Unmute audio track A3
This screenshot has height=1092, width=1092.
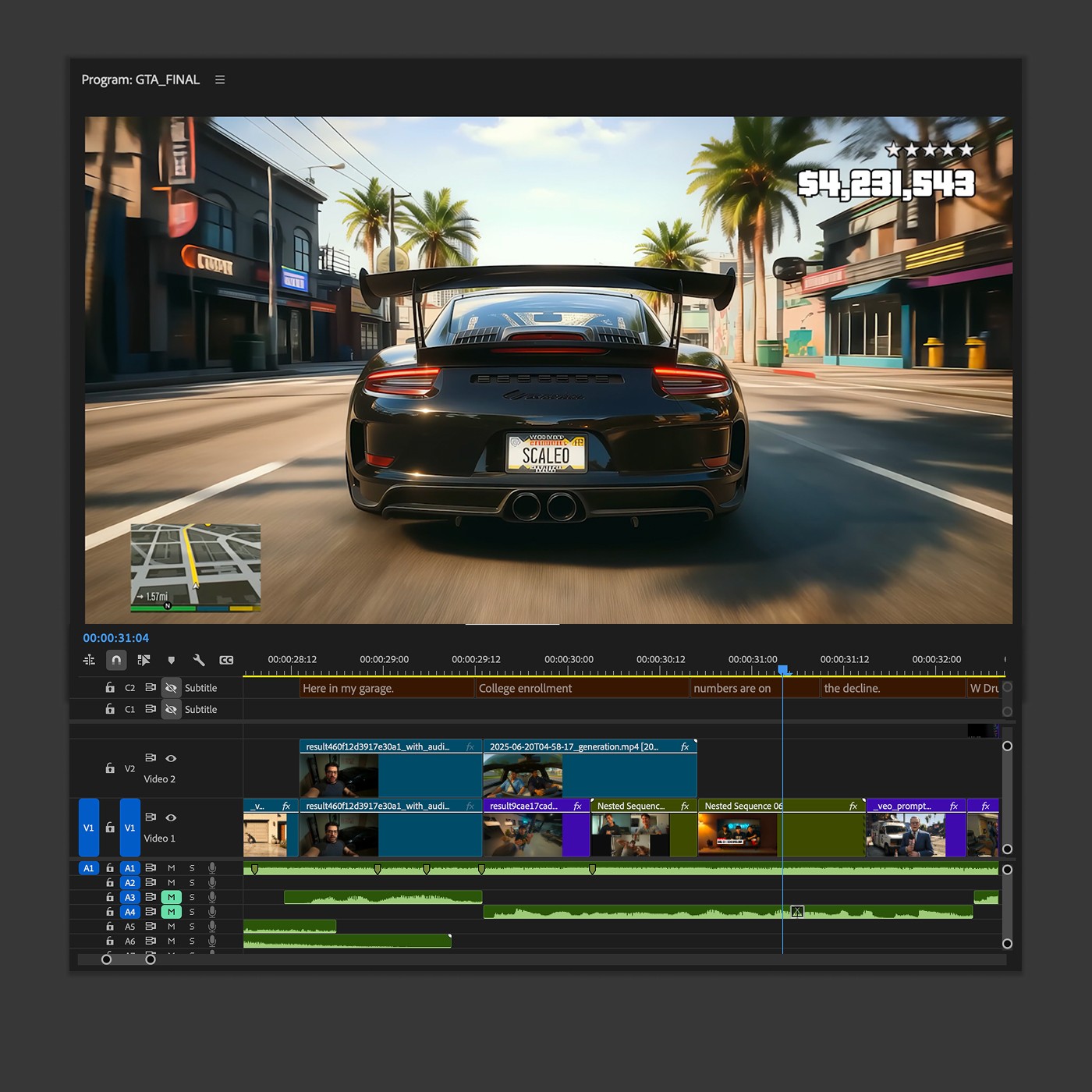[x=171, y=897]
